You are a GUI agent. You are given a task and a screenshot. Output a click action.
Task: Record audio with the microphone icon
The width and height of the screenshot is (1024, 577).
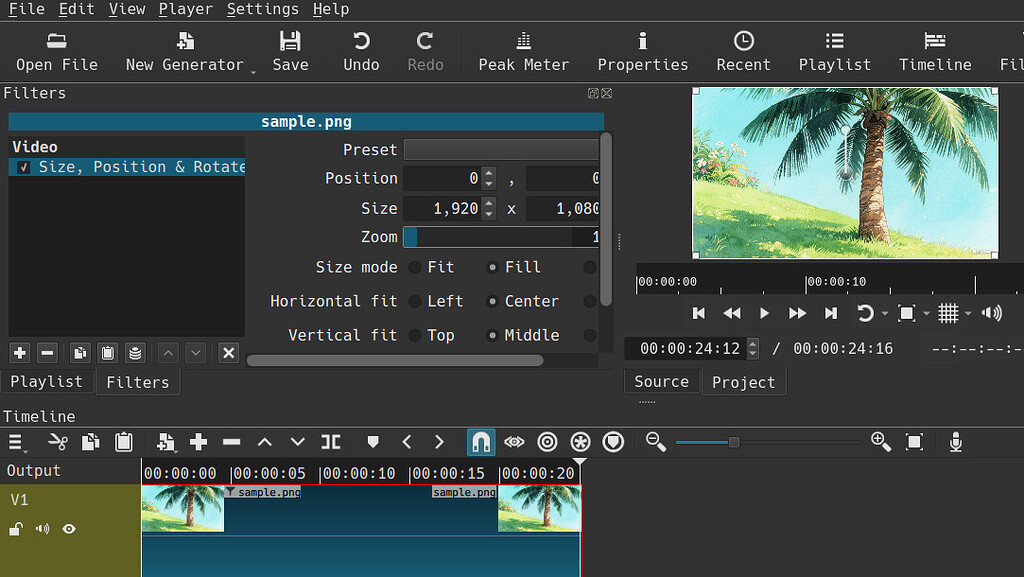pyautogui.click(x=955, y=441)
